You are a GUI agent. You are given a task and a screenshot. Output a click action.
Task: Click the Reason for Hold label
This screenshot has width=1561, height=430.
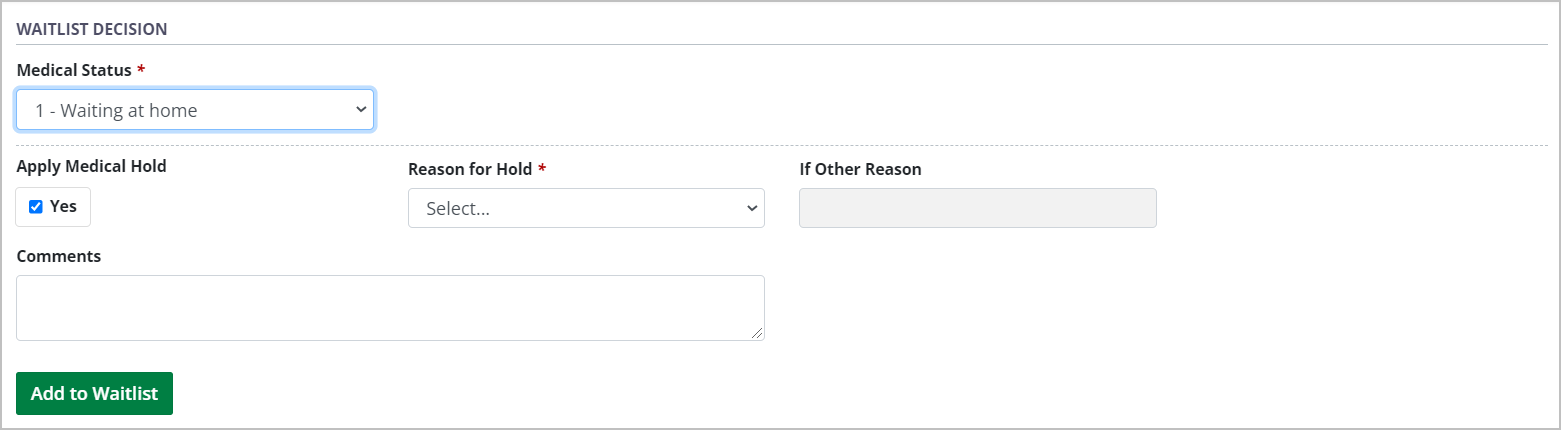tap(470, 169)
